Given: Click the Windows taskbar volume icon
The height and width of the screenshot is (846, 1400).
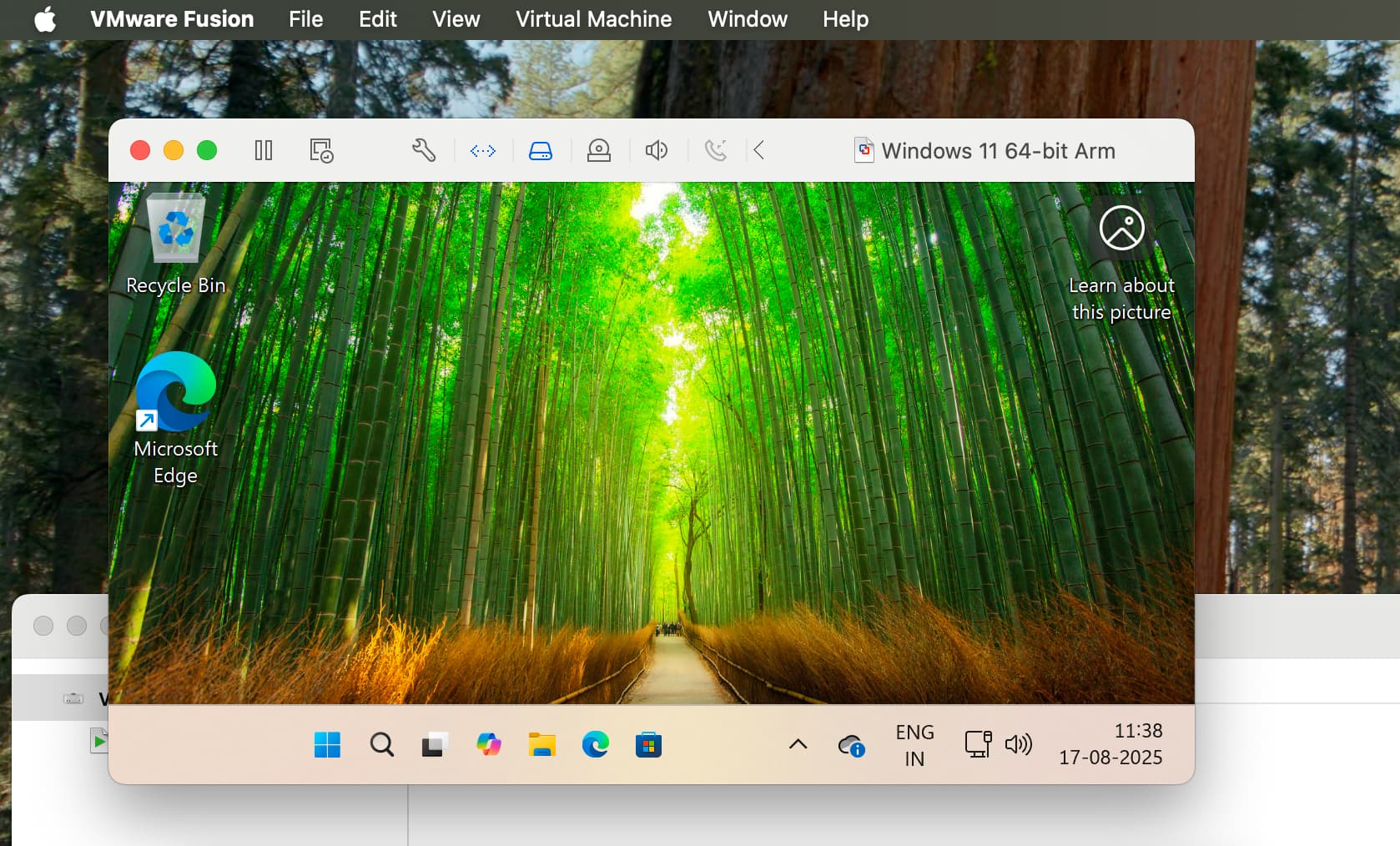Looking at the screenshot, I should click(1019, 744).
